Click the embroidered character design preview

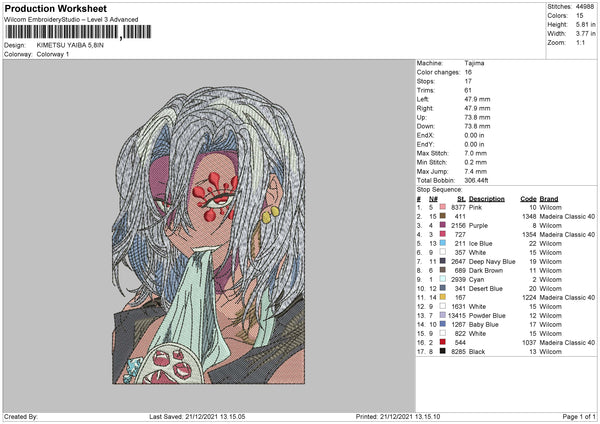coord(209,235)
